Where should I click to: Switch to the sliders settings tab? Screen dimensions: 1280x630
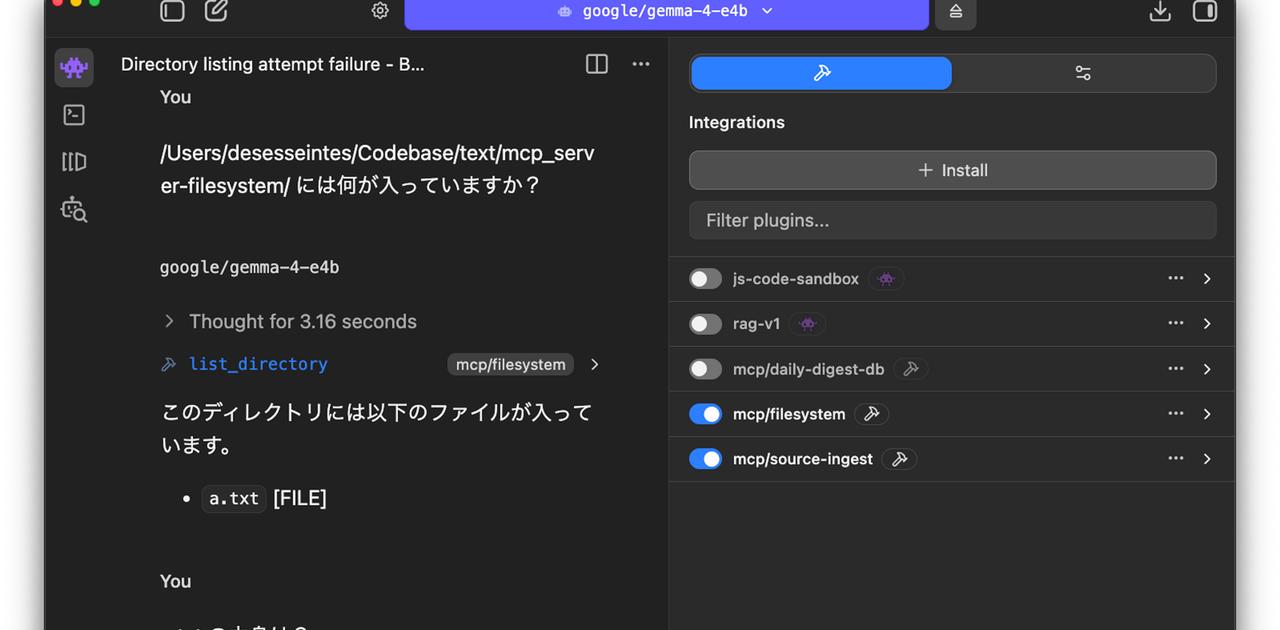click(1083, 73)
